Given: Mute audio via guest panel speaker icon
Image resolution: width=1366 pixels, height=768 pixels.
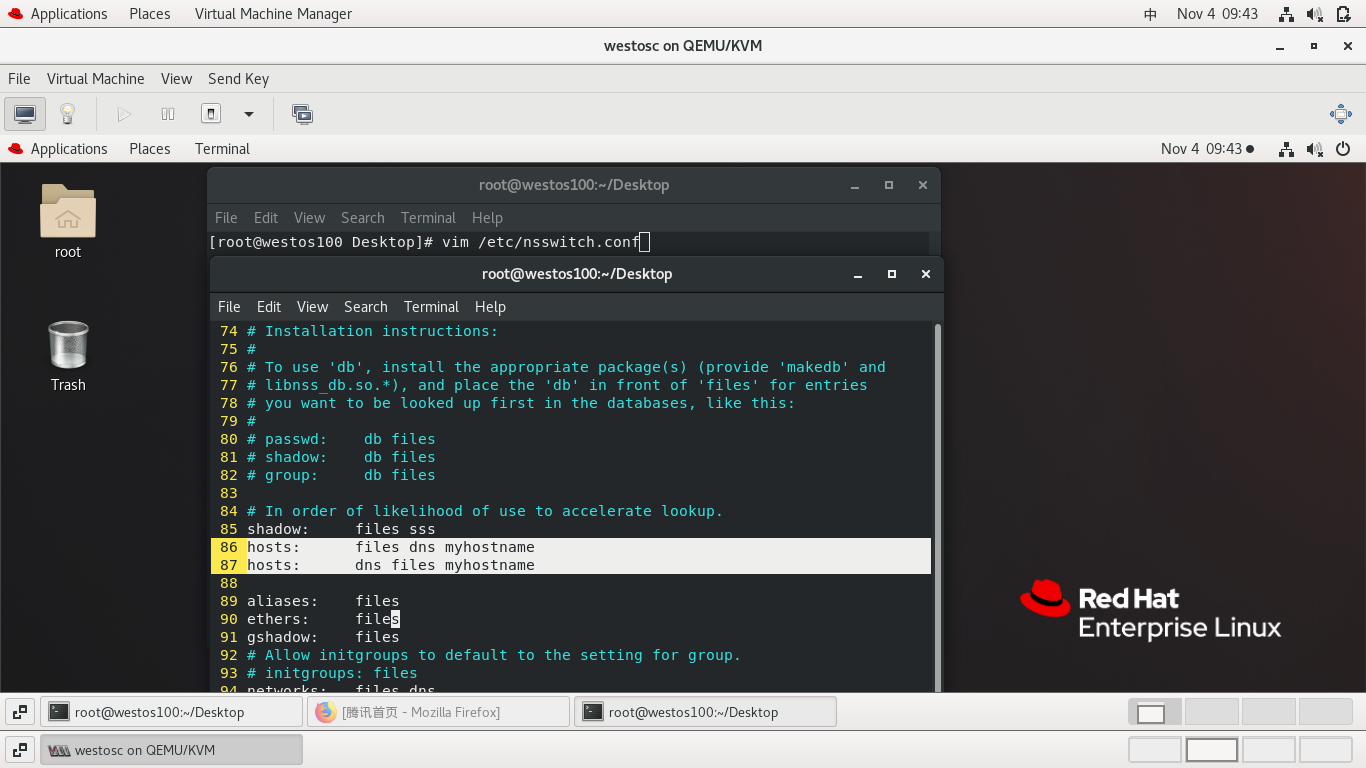Looking at the screenshot, I should point(1314,149).
